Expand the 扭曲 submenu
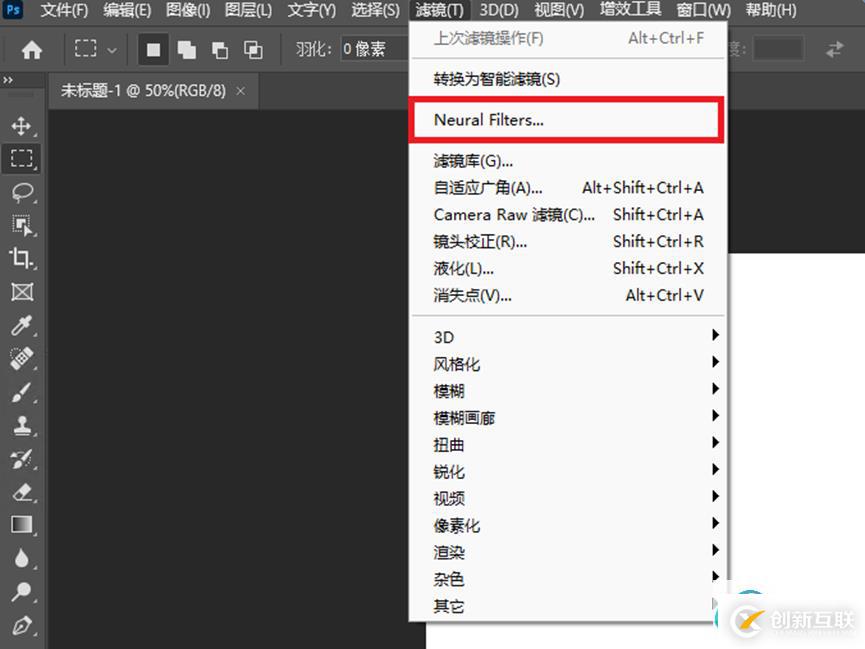 (568, 444)
